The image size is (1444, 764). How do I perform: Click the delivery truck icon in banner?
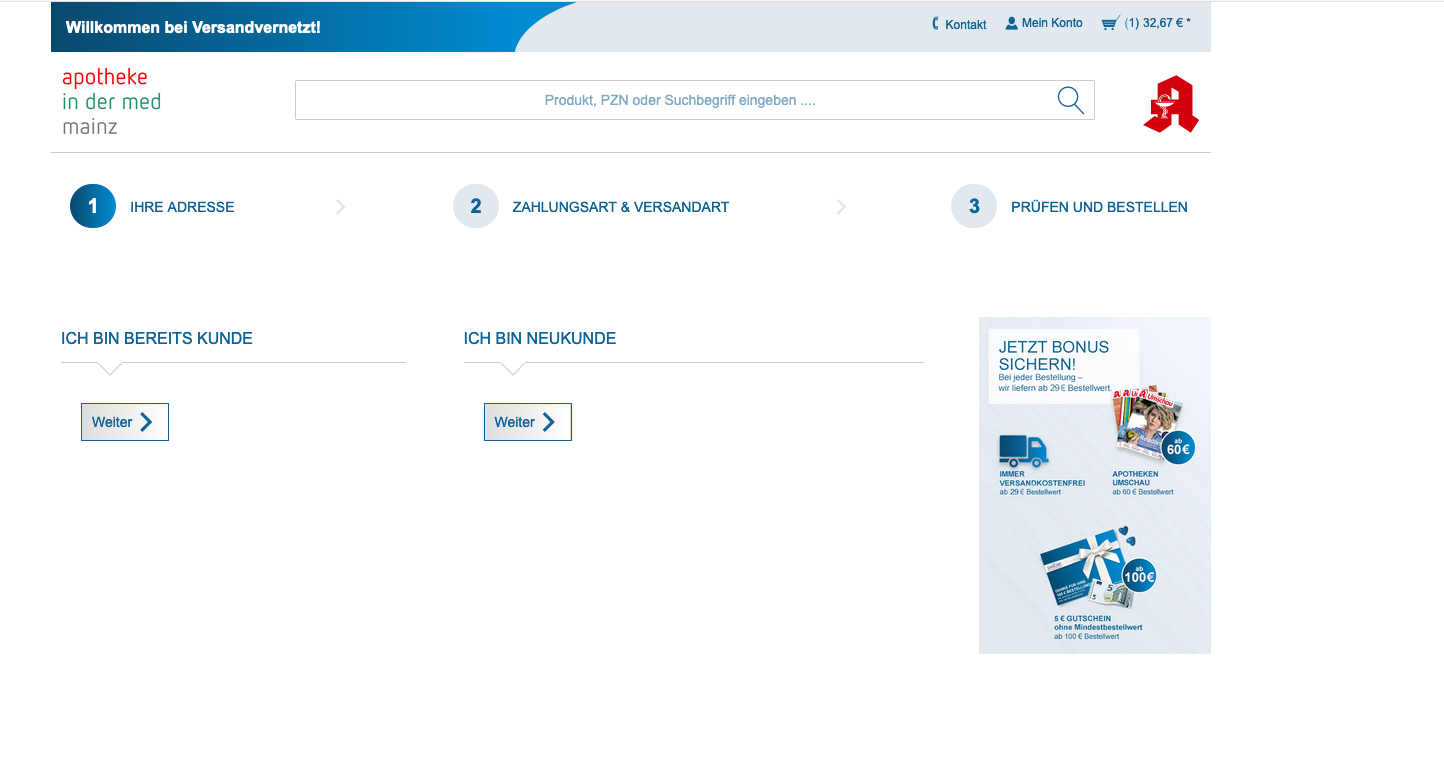1022,451
